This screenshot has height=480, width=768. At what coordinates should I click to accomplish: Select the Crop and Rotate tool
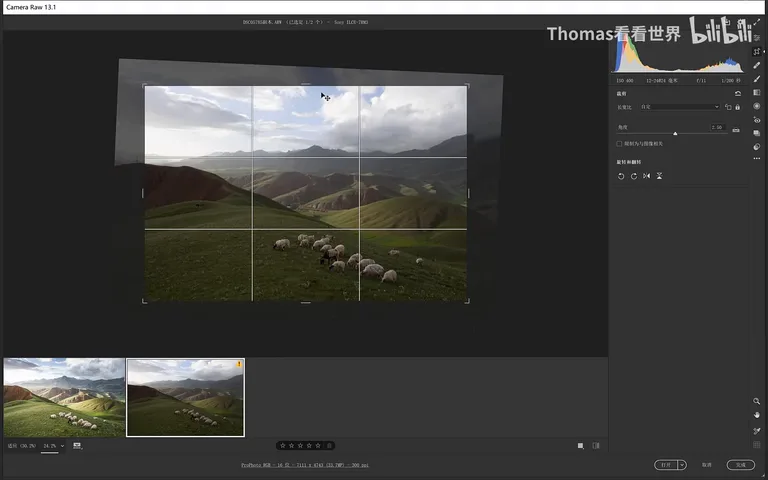coord(757,51)
